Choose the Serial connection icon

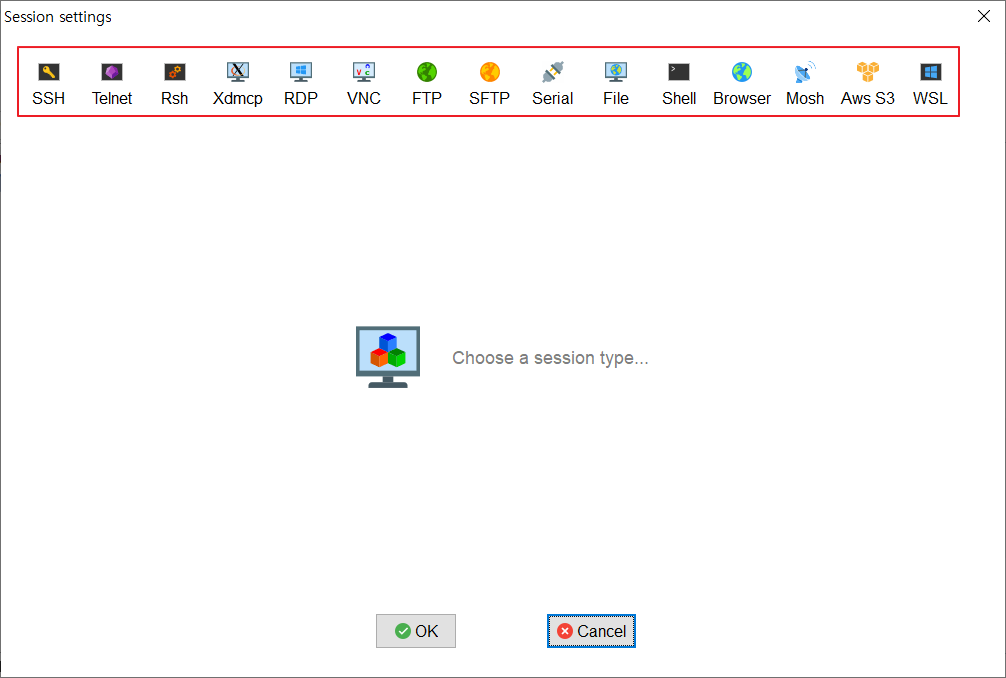tap(552, 83)
